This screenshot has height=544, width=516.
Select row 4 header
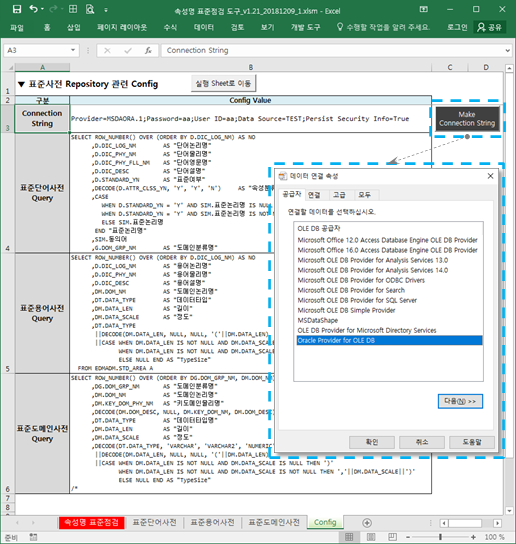[x=8, y=193]
